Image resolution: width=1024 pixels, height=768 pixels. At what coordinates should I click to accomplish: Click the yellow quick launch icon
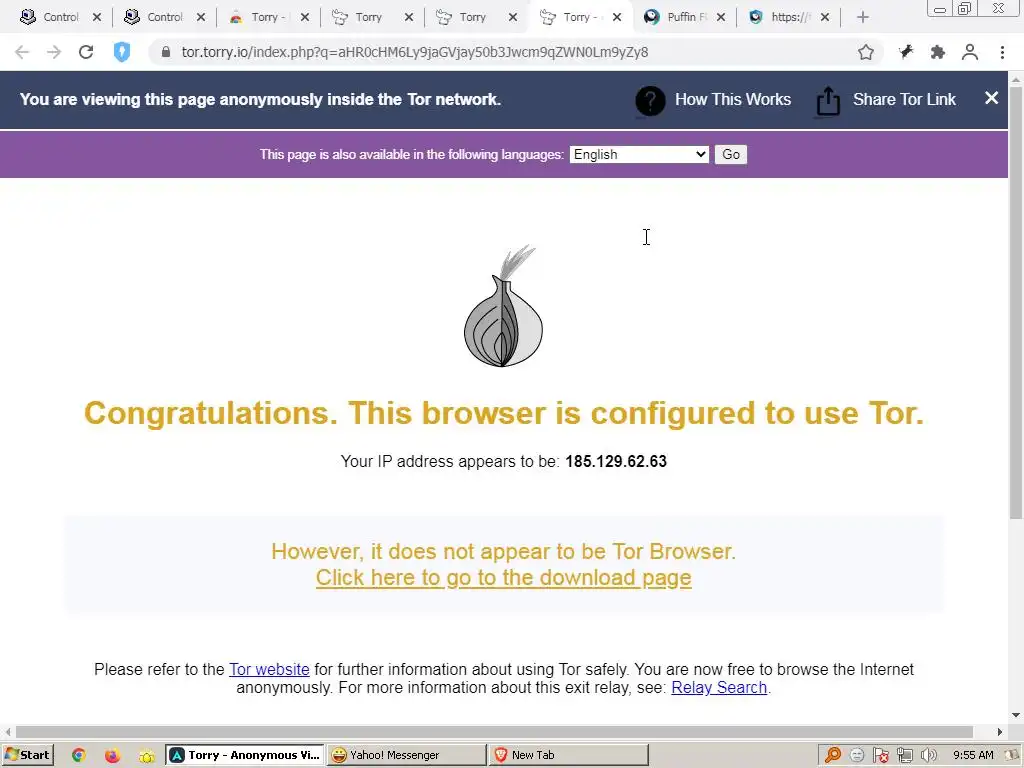pyautogui.click(x=146, y=756)
